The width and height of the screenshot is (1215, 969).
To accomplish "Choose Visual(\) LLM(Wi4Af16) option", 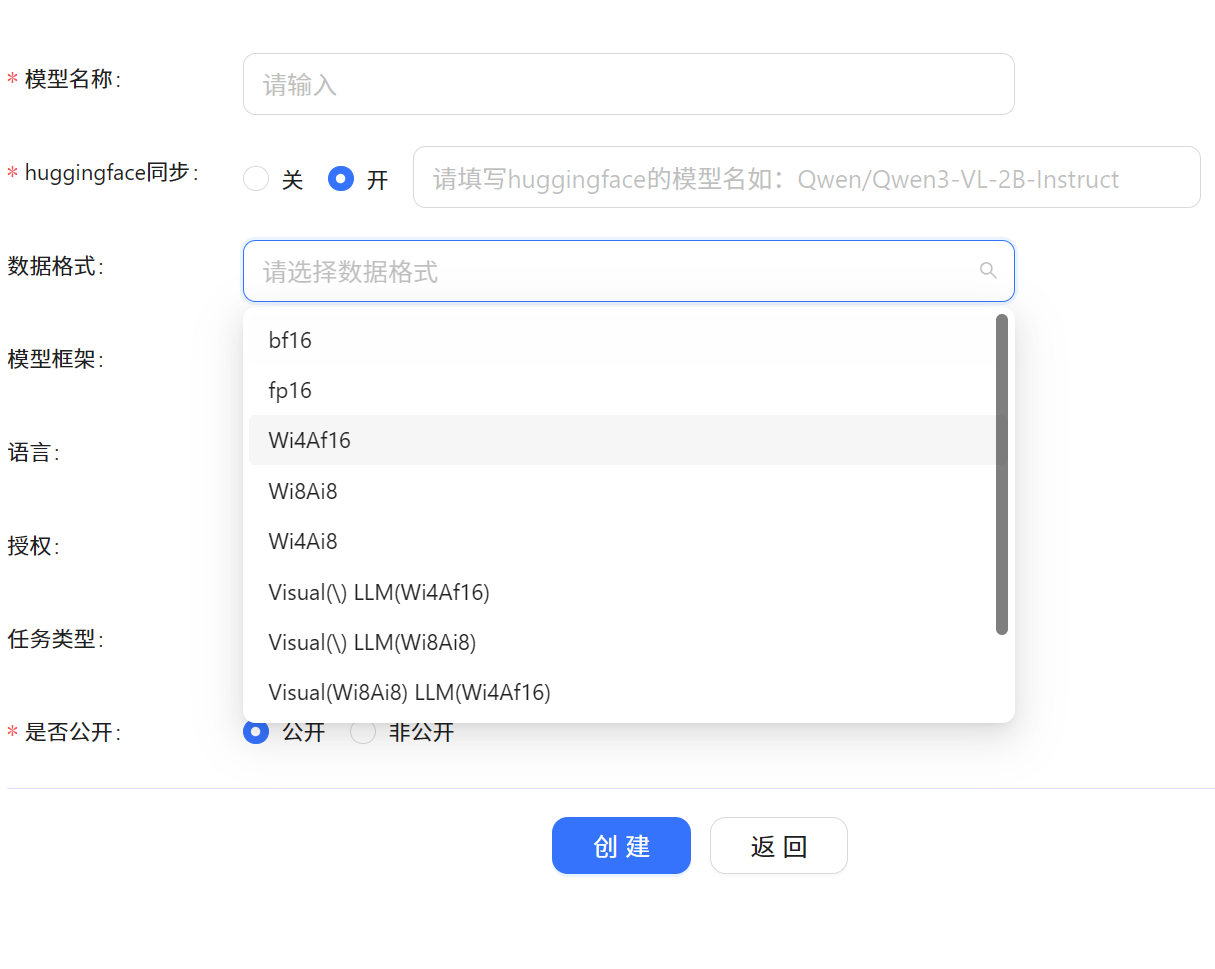I will (x=628, y=592).
